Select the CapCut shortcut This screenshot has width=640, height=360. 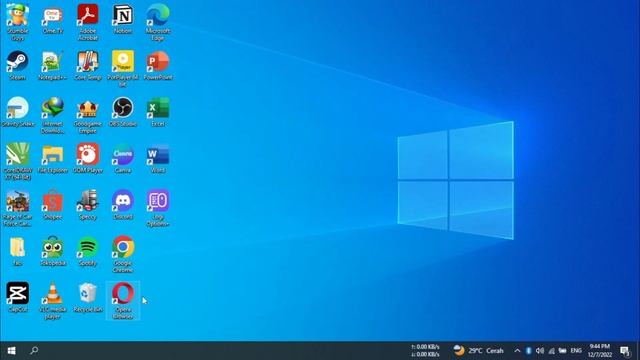click(x=18, y=297)
